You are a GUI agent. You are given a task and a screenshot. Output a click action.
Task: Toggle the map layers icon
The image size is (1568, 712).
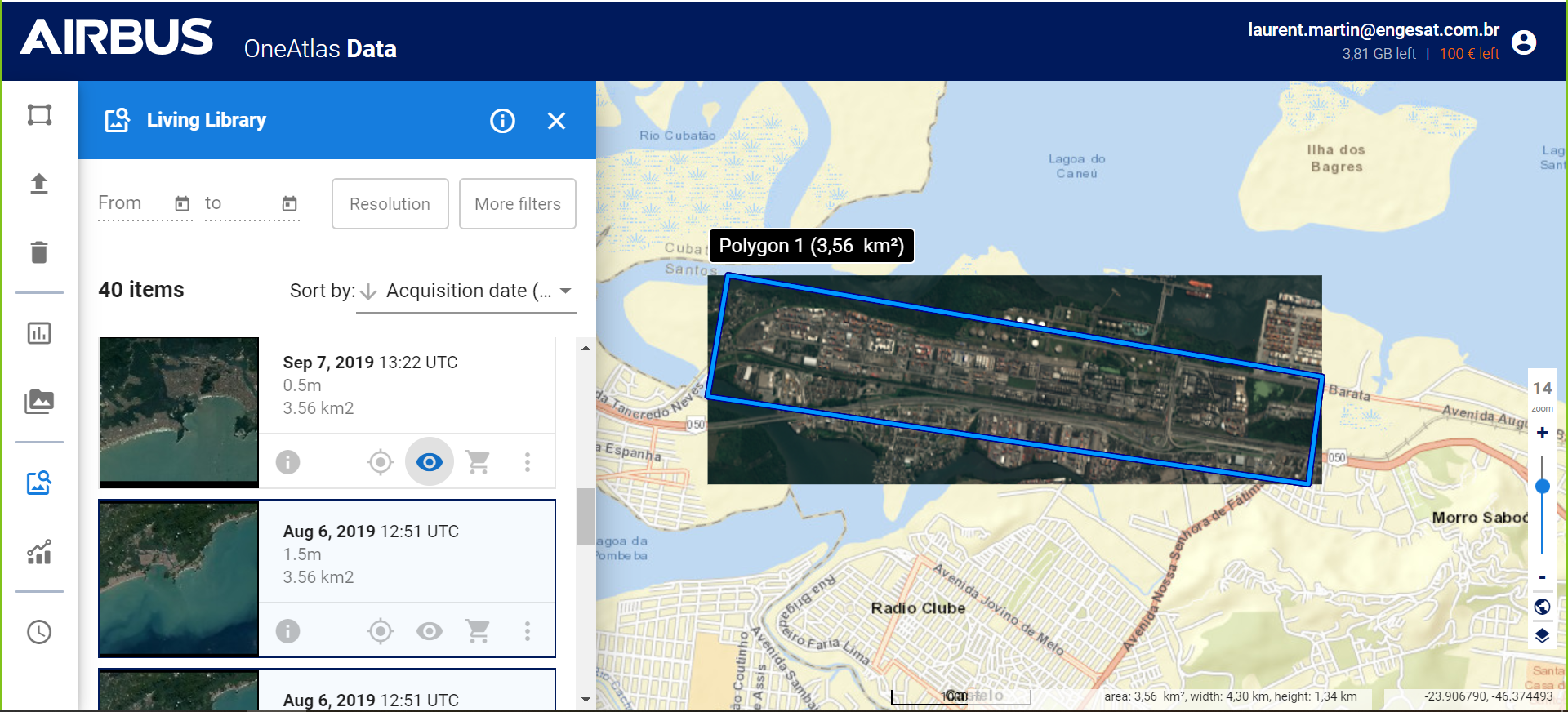(x=1542, y=635)
